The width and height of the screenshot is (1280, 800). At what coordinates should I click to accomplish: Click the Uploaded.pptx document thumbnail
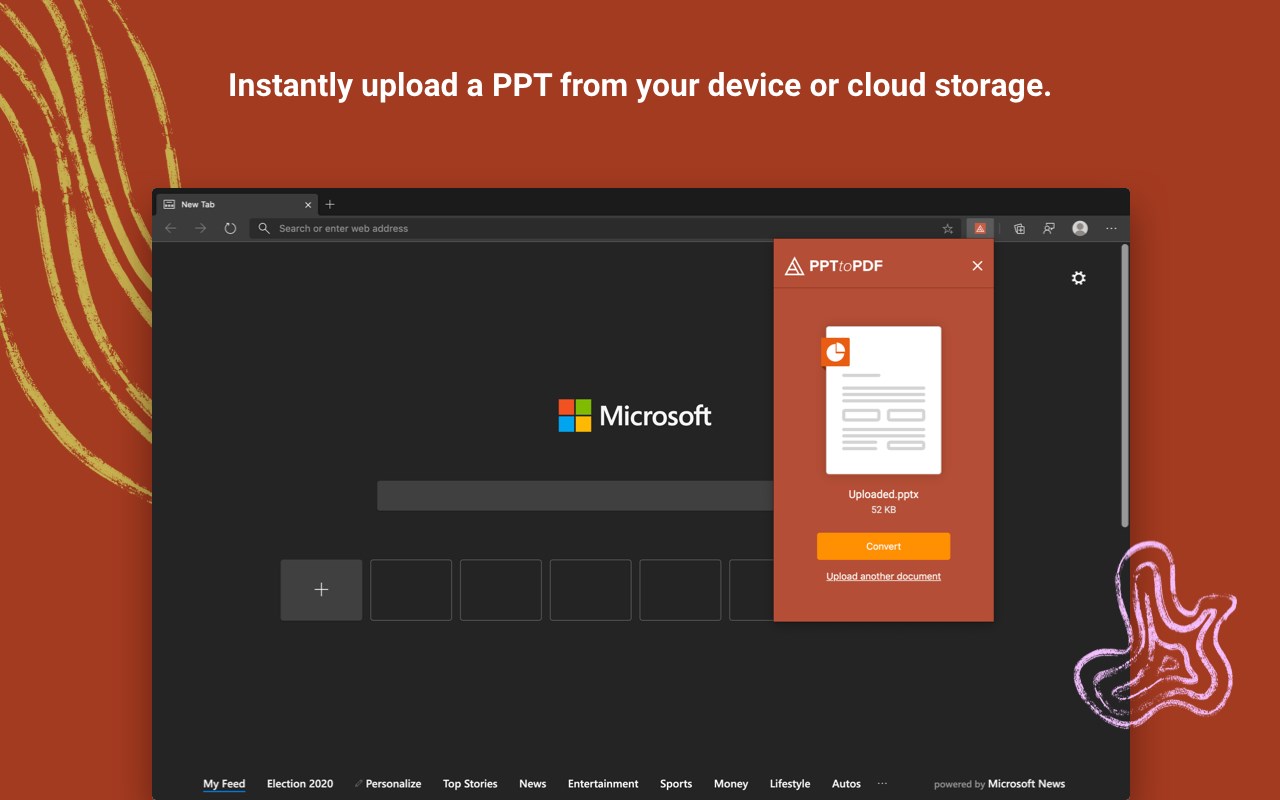tap(883, 400)
